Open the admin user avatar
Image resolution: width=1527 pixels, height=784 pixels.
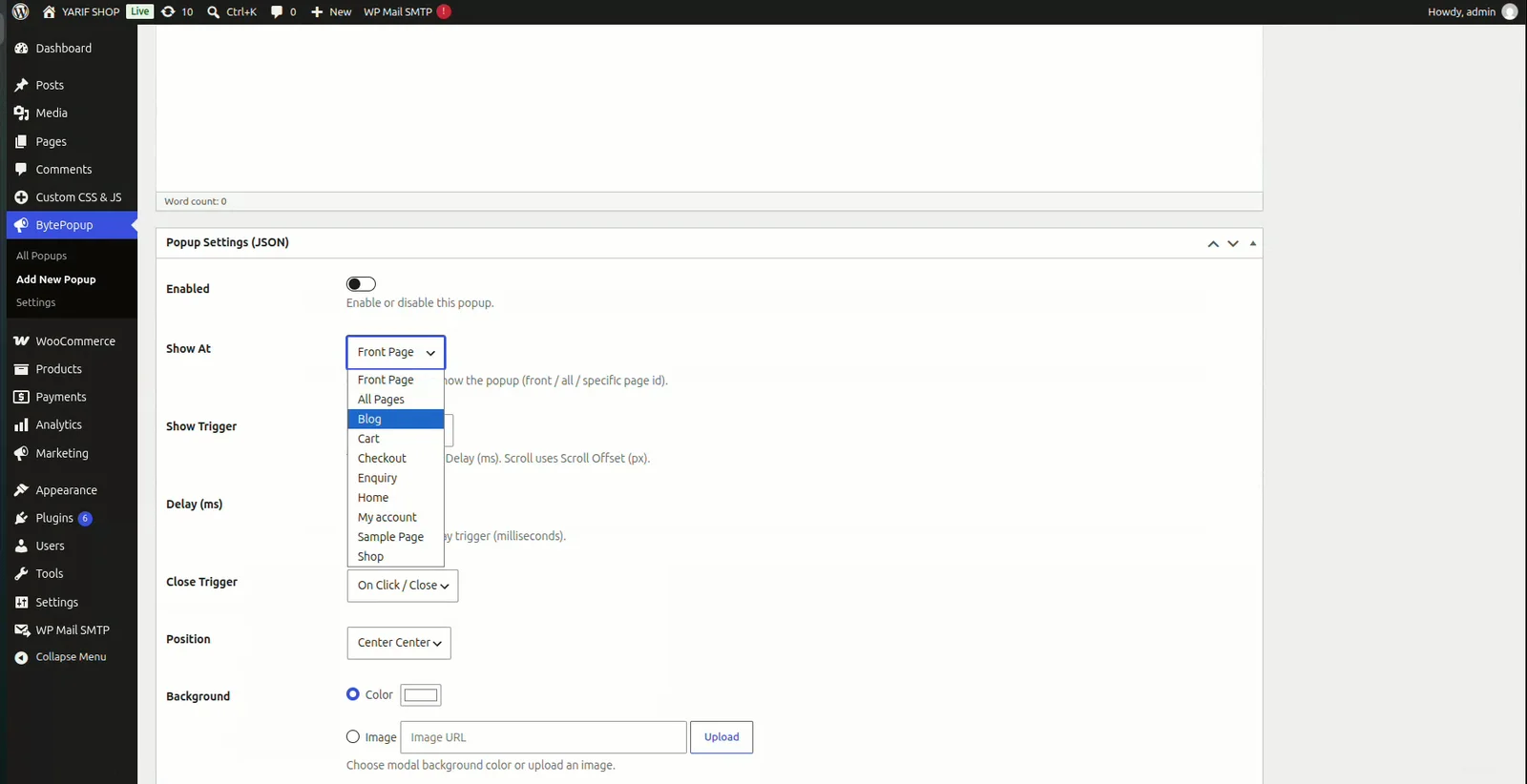[x=1509, y=11]
